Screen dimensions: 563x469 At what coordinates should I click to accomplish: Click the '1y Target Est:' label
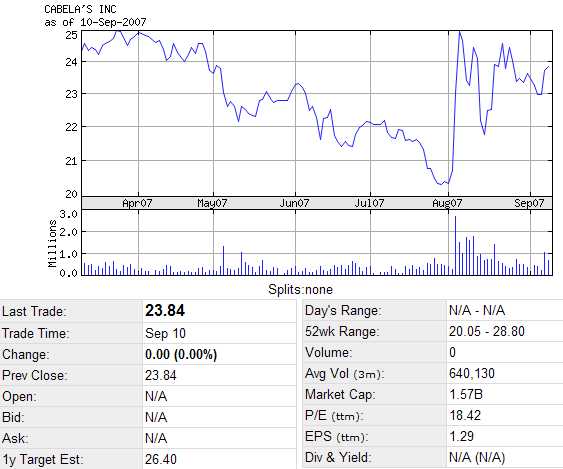pyautogui.click(x=42, y=459)
